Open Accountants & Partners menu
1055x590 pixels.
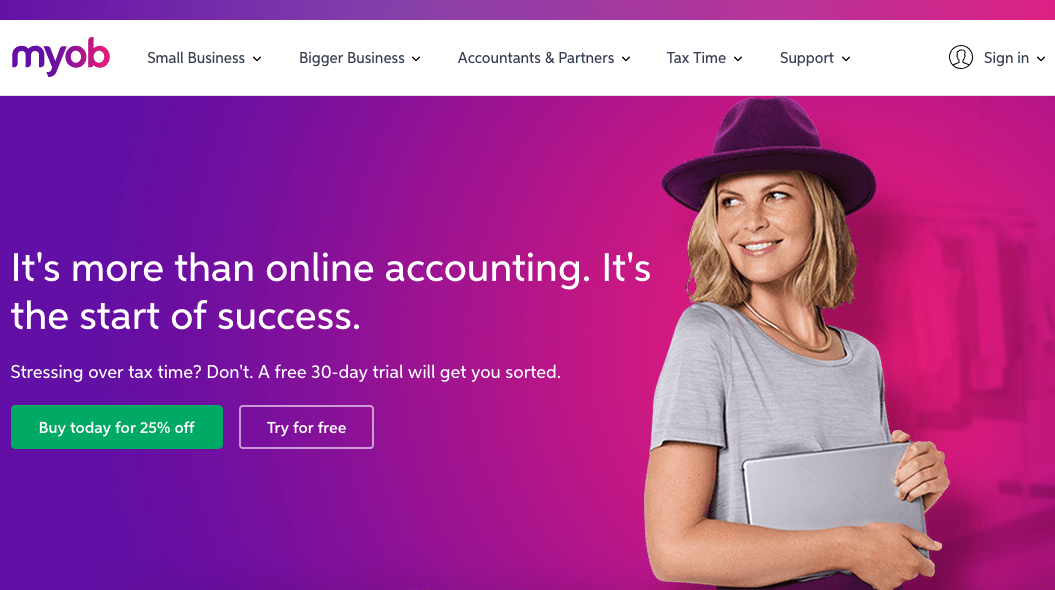click(x=544, y=58)
